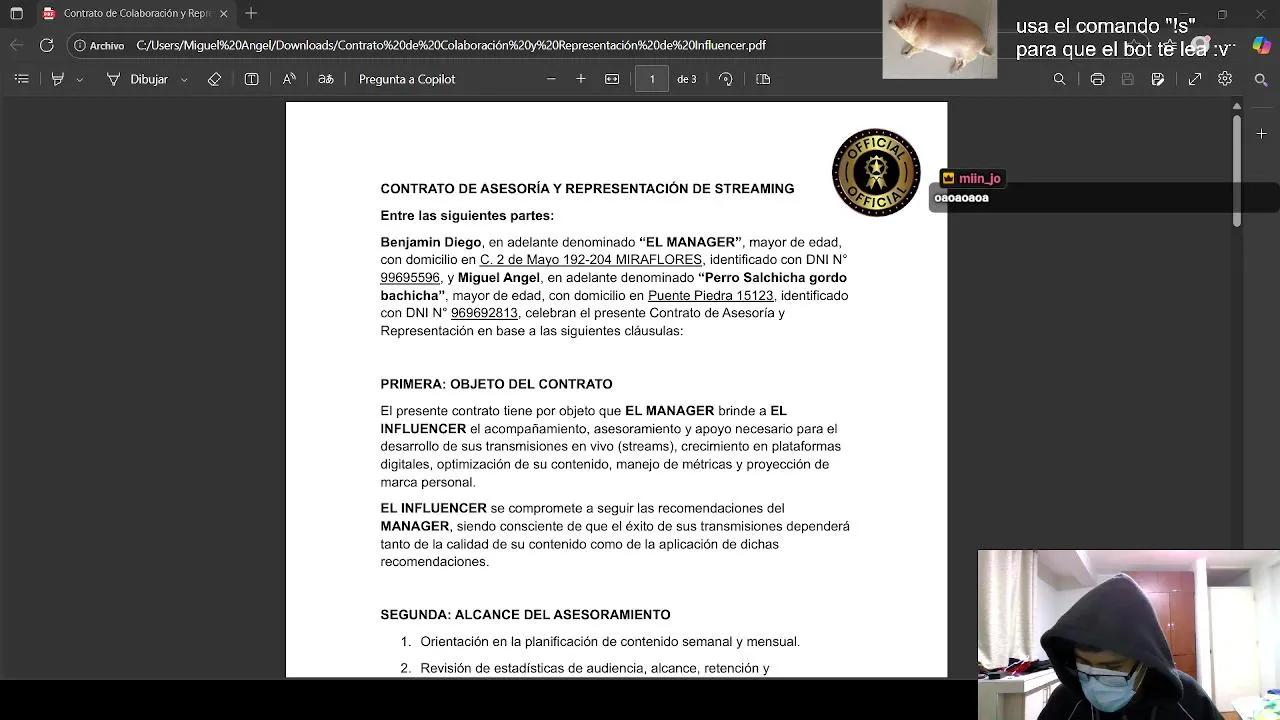Open a new browser tab
1280x720 pixels.
pyautogui.click(x=251, y=13)
